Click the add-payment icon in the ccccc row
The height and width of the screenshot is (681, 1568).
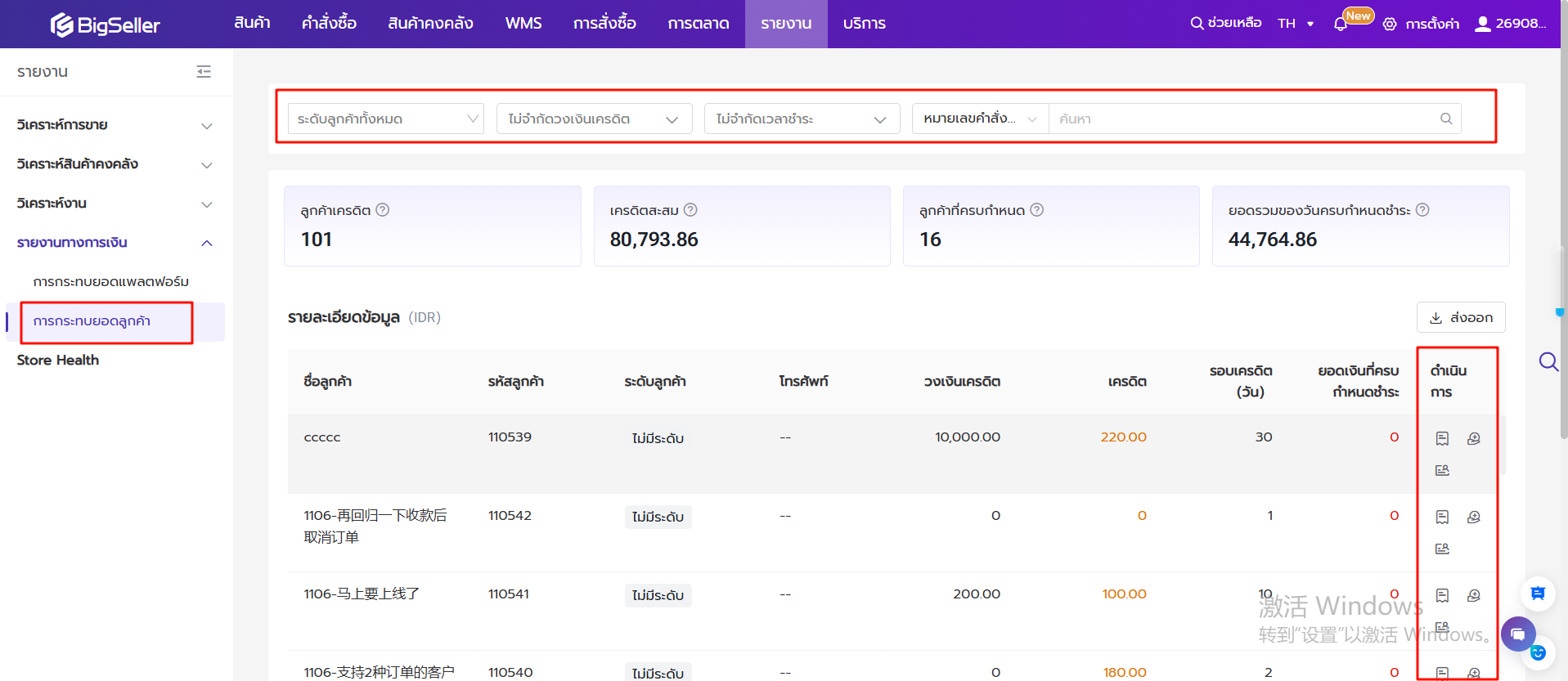pos(1473,439)
